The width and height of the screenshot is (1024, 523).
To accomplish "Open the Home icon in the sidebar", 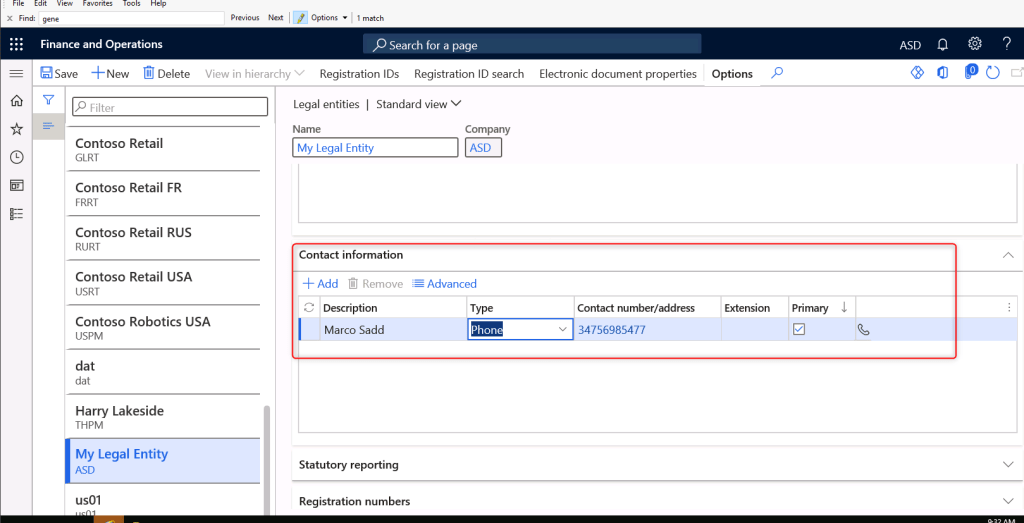I will [16, 101].
